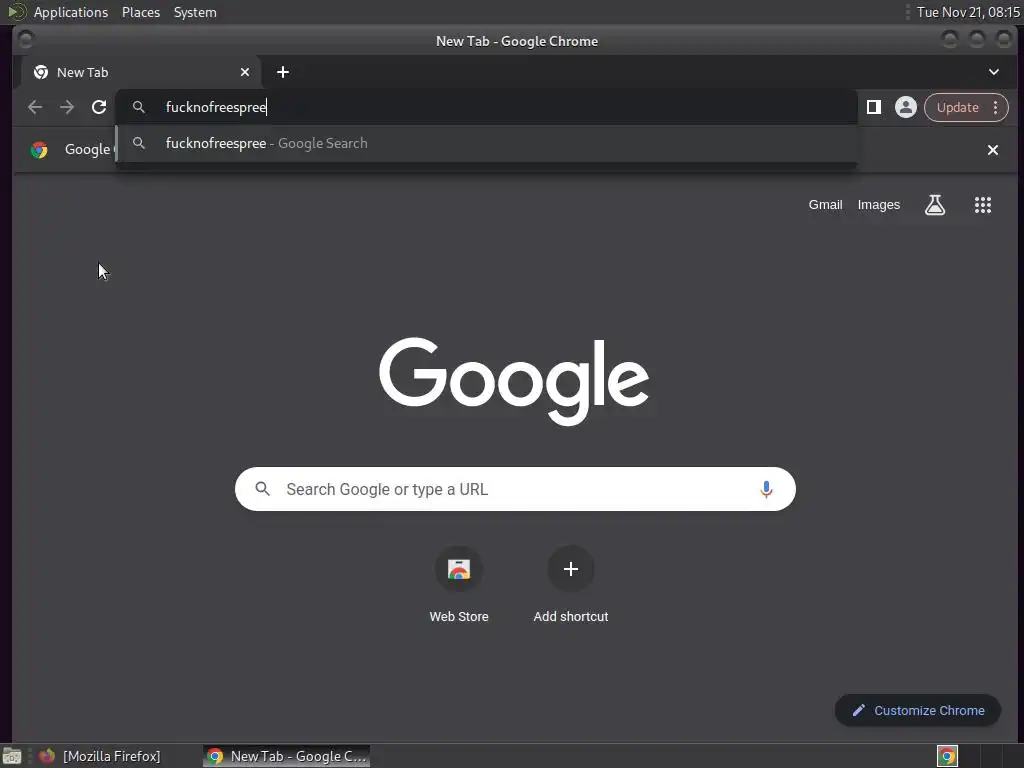Select the fucknofreespree Google Search suggestion
The image size is (1024, 768).
tap(486, 143)
